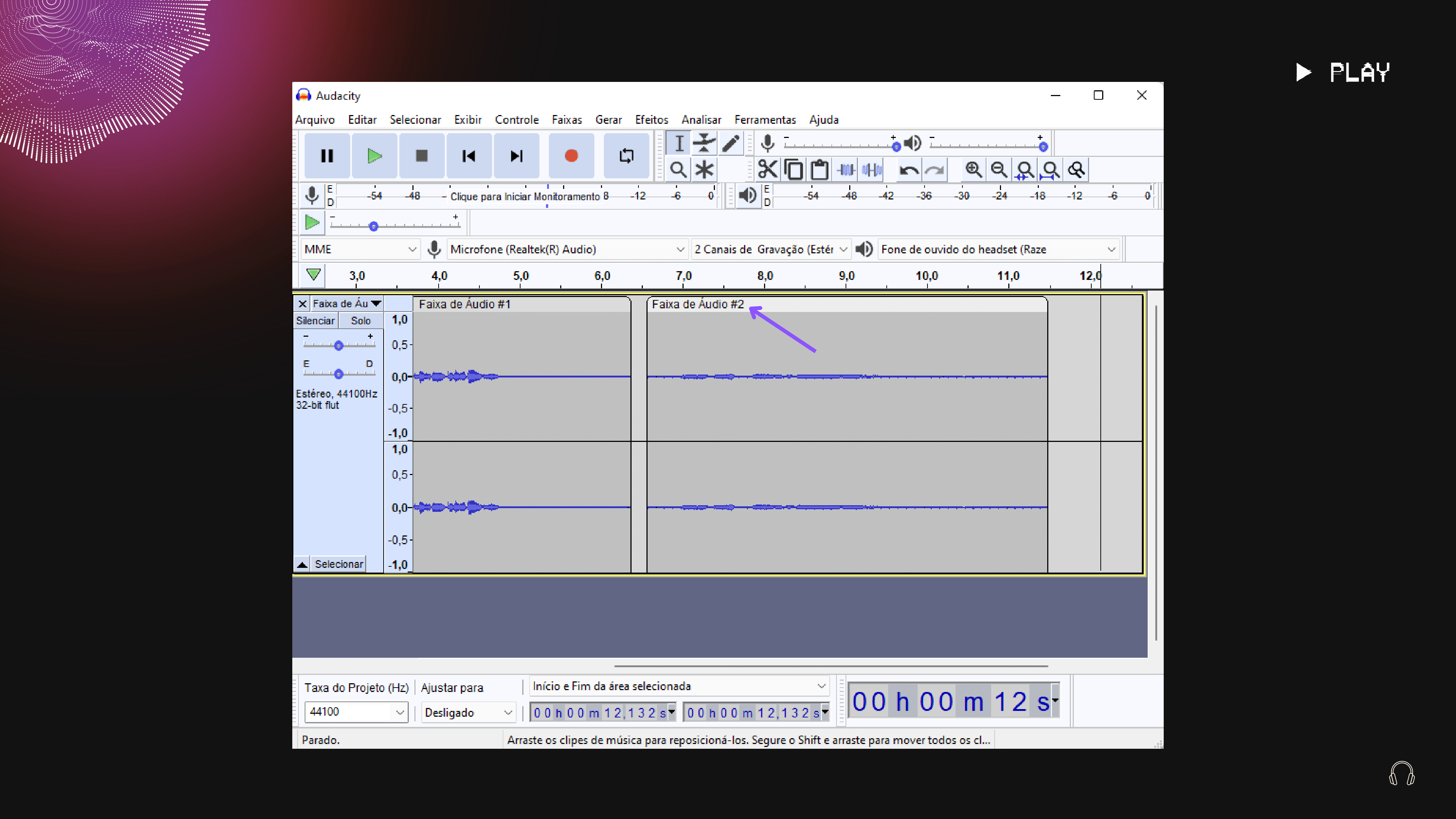Open Fone de ouvido playback device dropdown
Viewport: 1456px width, 819px height.
tap(999, 249)
